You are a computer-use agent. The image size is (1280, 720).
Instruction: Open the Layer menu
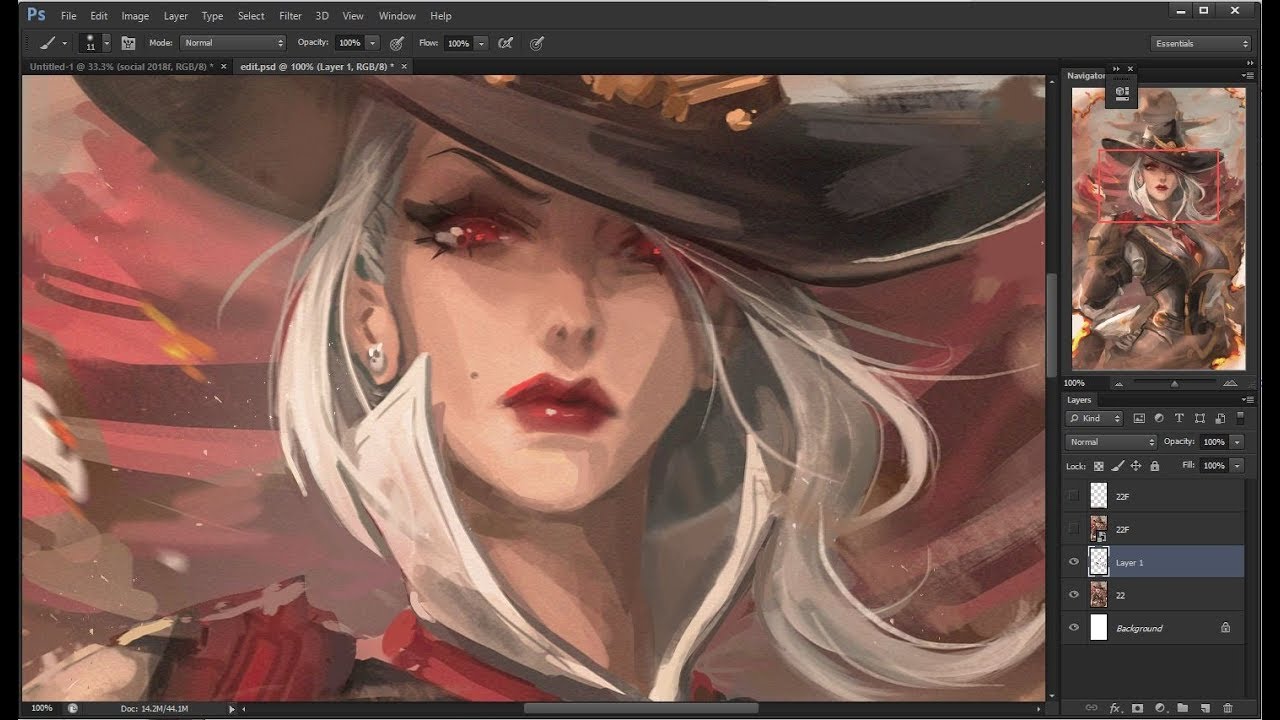click(x=176, y=16)
